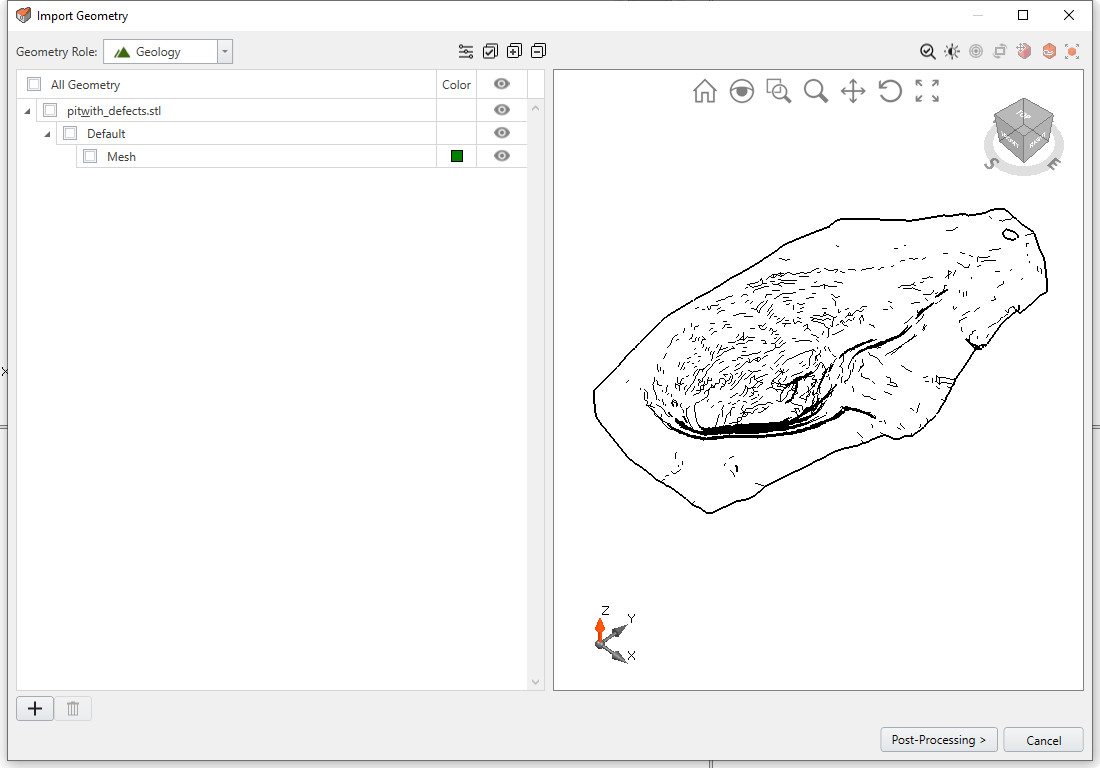Open the geometry settings sliders icon
1100x768 pixels.
[x=466, y=51]
